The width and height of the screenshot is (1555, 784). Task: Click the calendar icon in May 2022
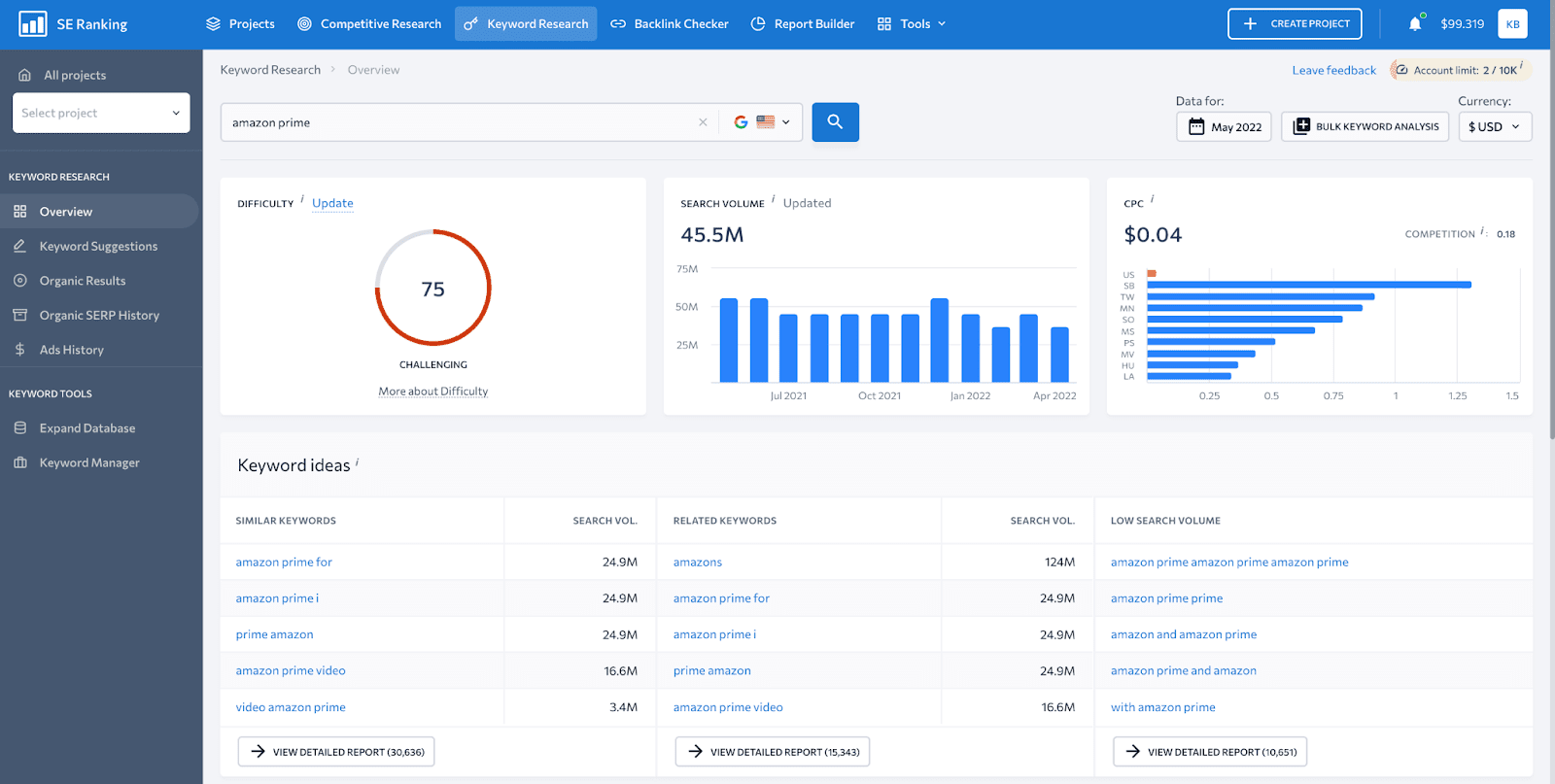point(1196,126)
